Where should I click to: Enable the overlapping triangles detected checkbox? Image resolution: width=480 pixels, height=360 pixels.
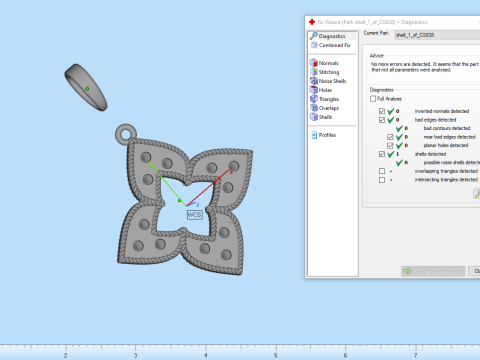pos(382,171)
